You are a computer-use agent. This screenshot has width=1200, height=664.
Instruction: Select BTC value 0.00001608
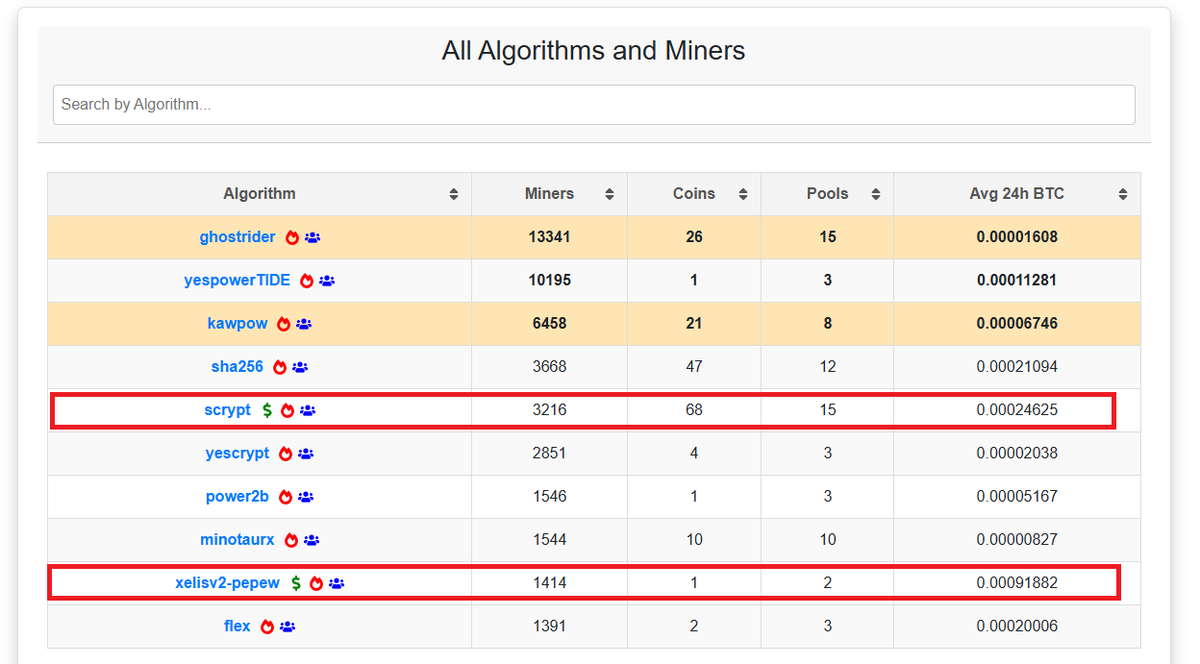[x=1017, y=237]
